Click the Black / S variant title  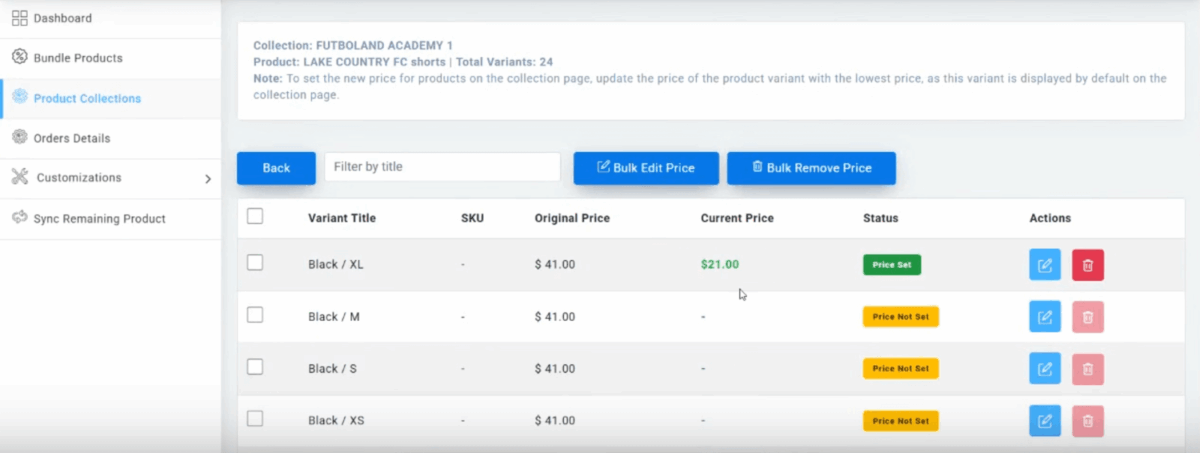(333, 369)
